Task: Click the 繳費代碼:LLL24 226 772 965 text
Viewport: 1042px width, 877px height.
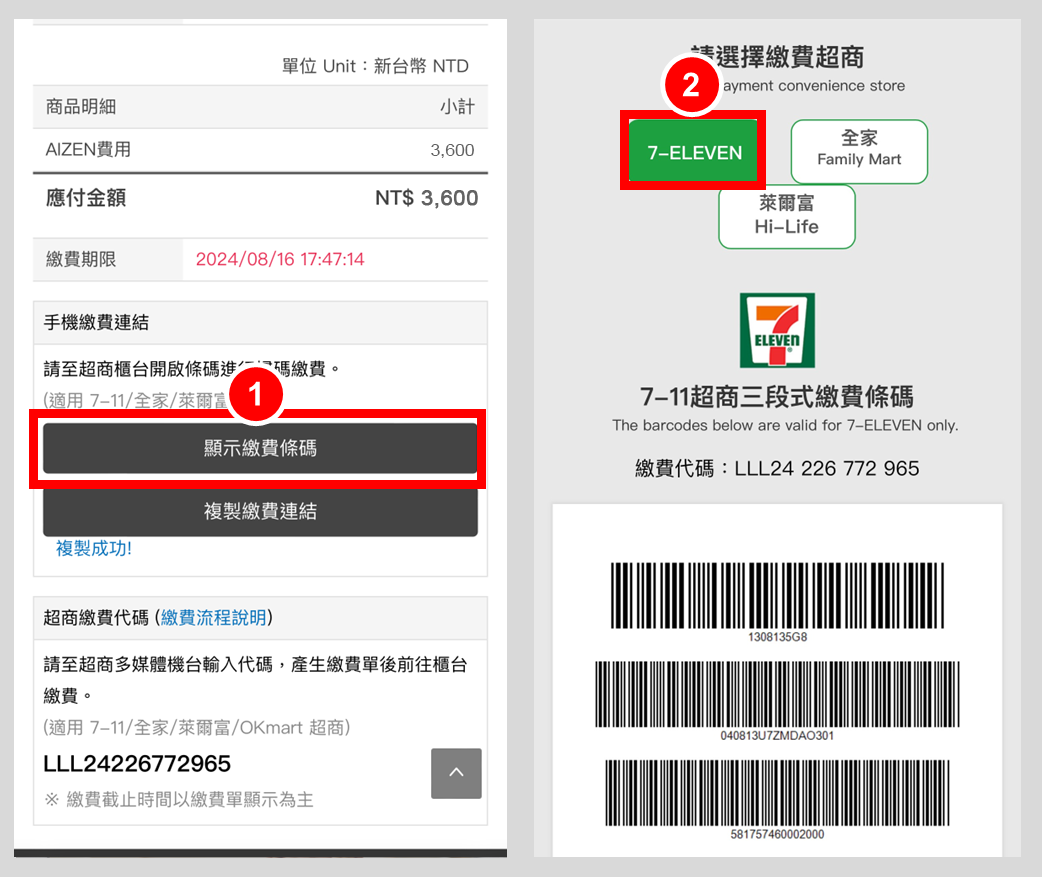Action: click(x=777, y=468)
